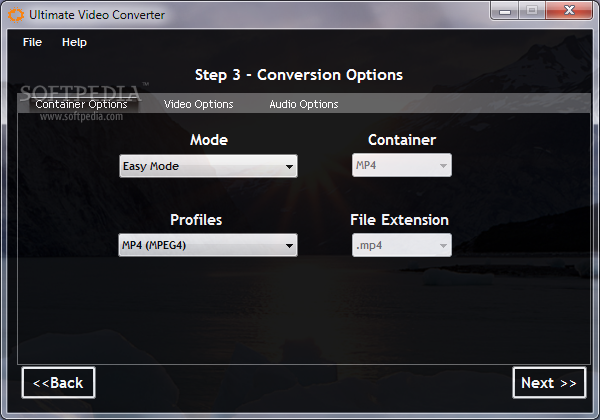Click the Ultimate Video Converter app icon

[16, 15]
